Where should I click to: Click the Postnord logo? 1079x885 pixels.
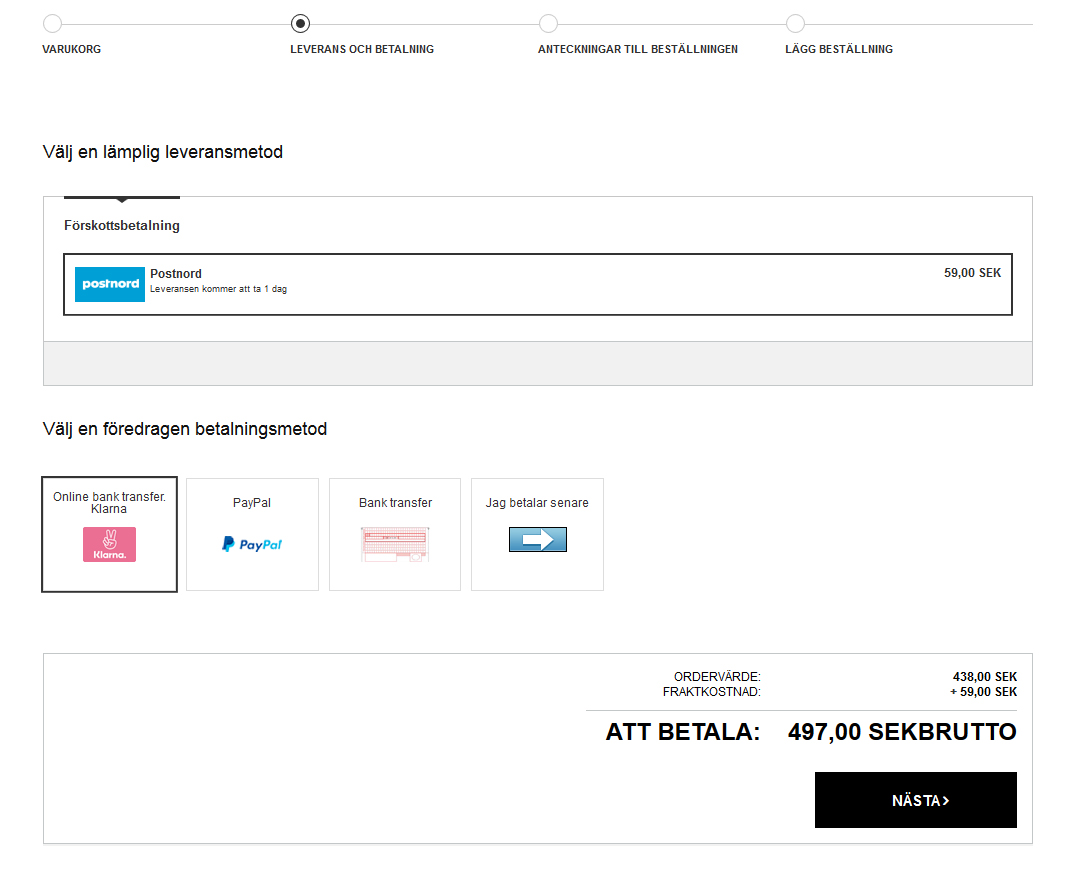[110, 284]
